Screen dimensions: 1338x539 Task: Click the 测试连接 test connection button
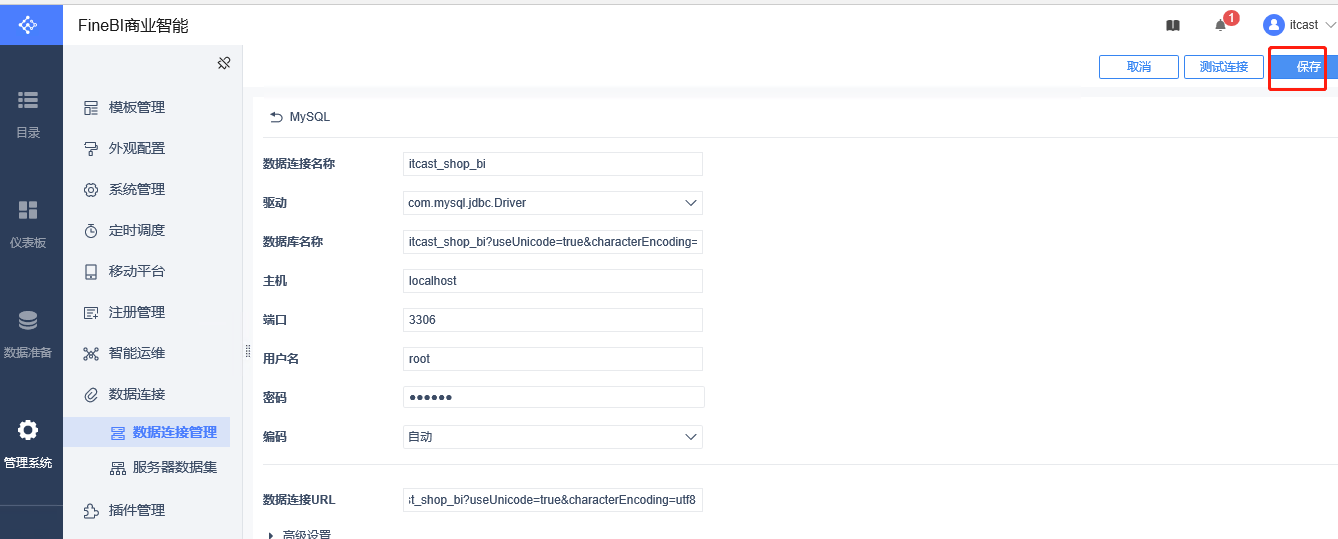[x=1224, y=67]
